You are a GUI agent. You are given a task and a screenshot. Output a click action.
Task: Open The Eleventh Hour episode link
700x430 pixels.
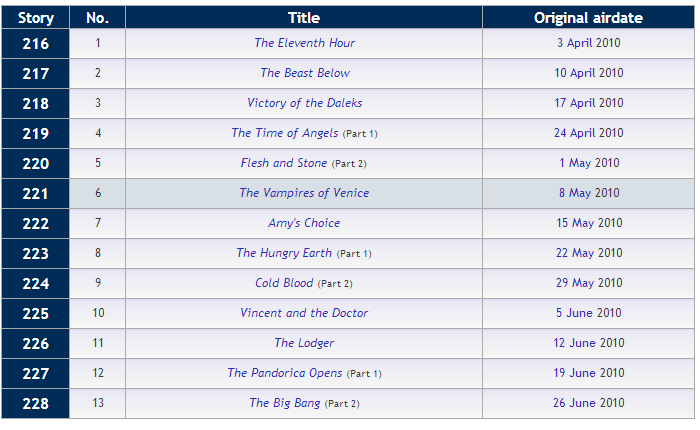(304, 43)
